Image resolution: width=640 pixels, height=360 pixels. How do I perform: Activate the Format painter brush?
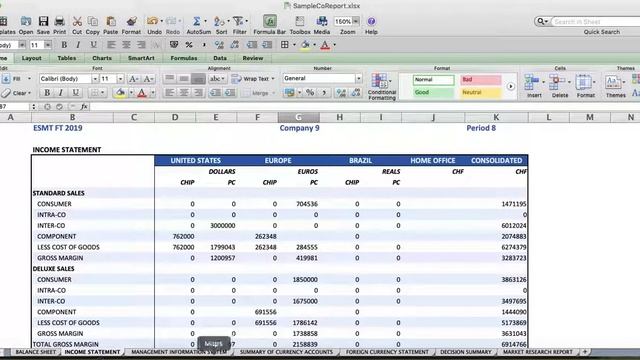point(131,21)
